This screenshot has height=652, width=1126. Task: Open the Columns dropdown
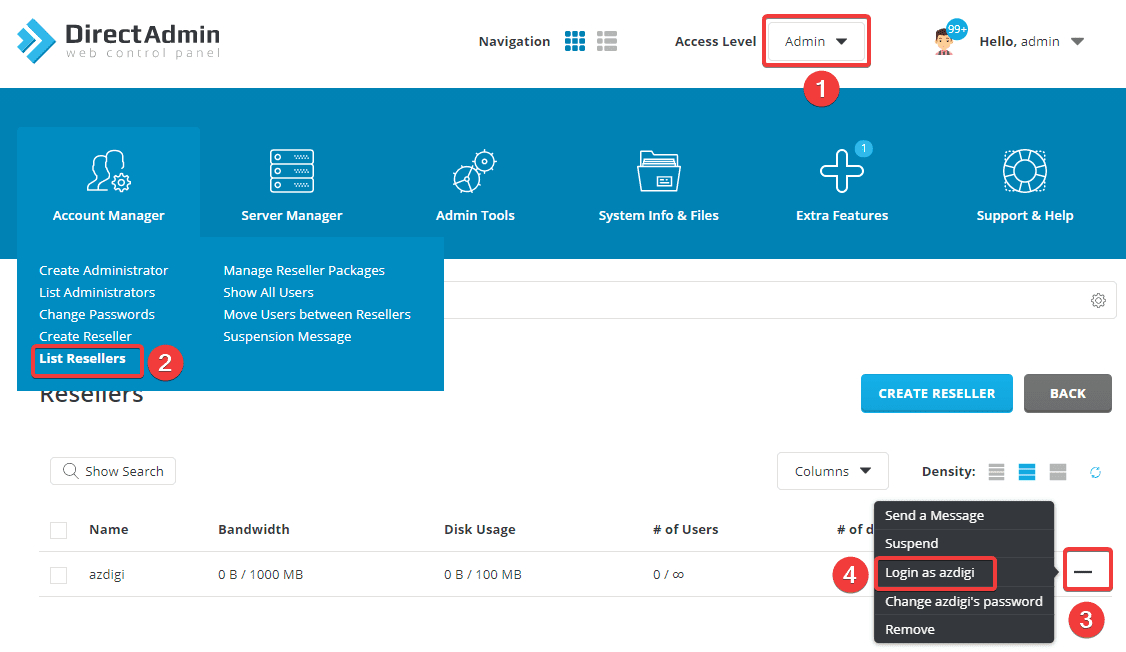832,471
